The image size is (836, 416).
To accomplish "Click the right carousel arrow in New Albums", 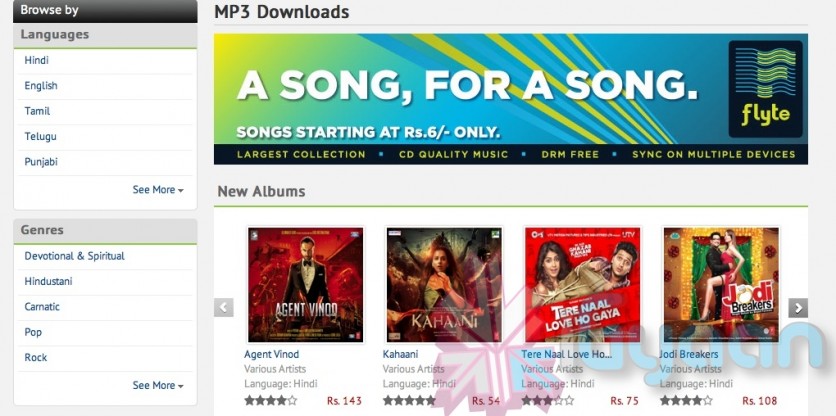I will [798, 308].
